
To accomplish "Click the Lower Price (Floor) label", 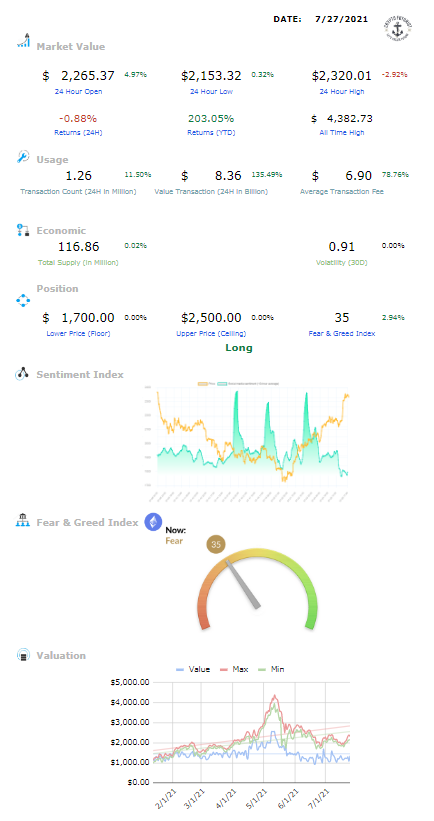I will point(79,334).
